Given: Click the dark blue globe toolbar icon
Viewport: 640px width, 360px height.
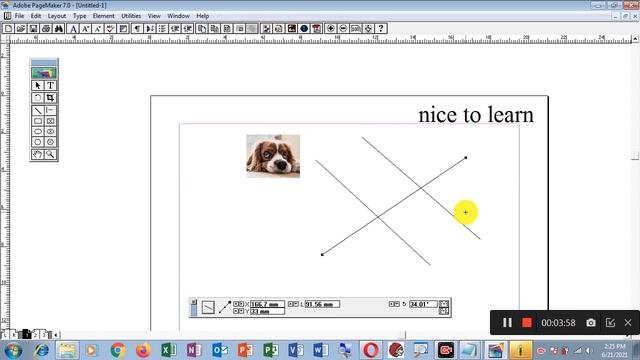Looking at the screenshot, I should coord(304,29).
